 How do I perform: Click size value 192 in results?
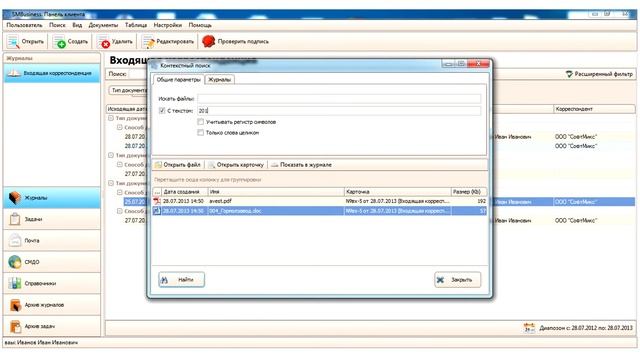click(x=481, y=201)
